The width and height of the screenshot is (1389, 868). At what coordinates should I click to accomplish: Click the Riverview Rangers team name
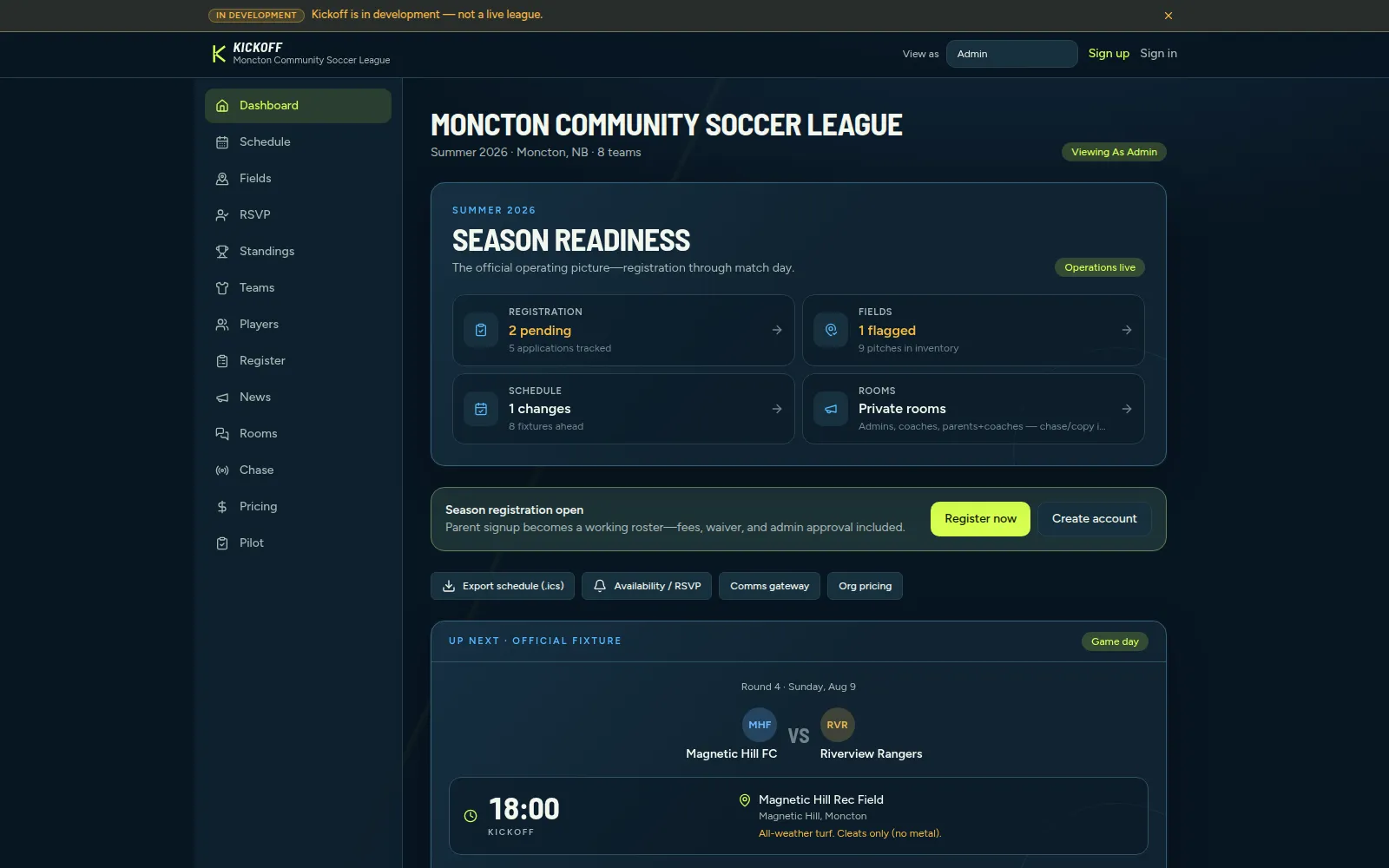pos(871,754)
